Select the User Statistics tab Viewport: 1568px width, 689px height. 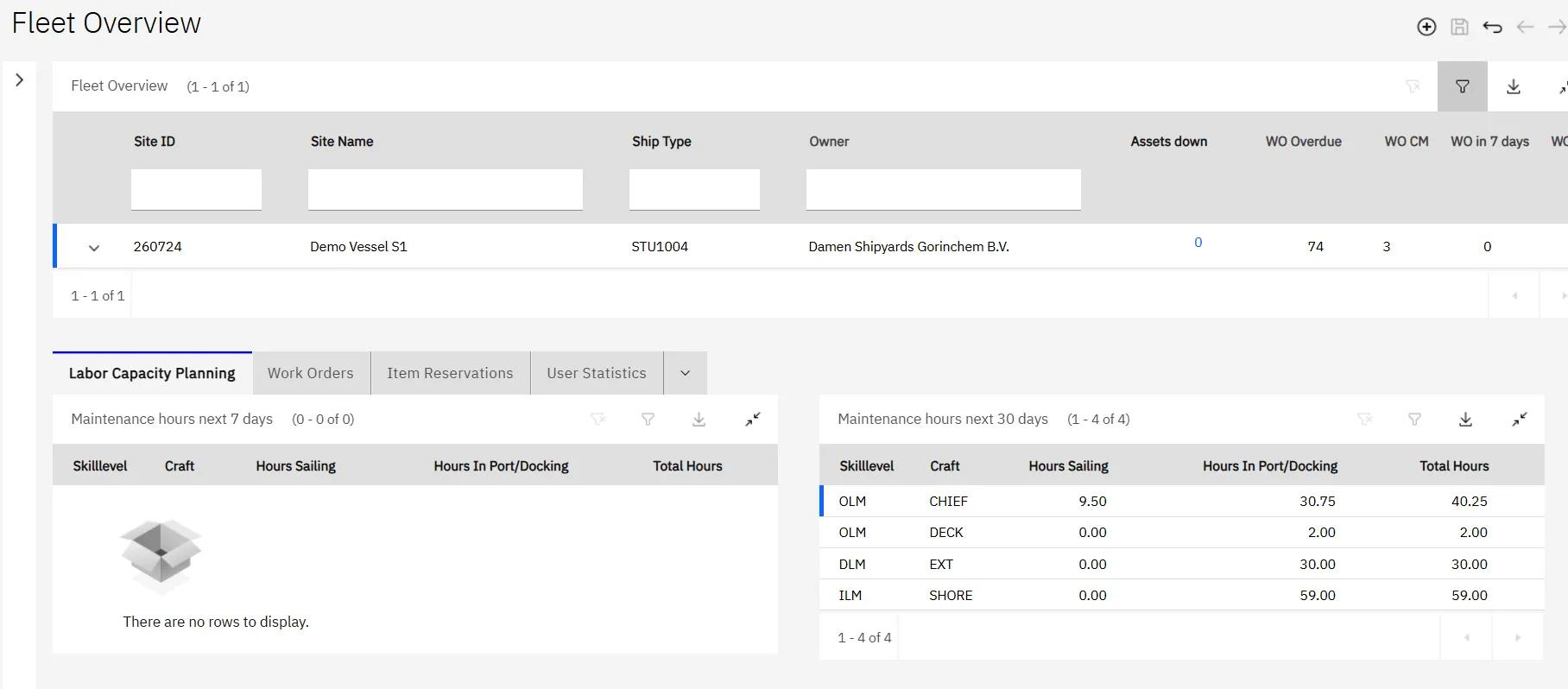596,373
